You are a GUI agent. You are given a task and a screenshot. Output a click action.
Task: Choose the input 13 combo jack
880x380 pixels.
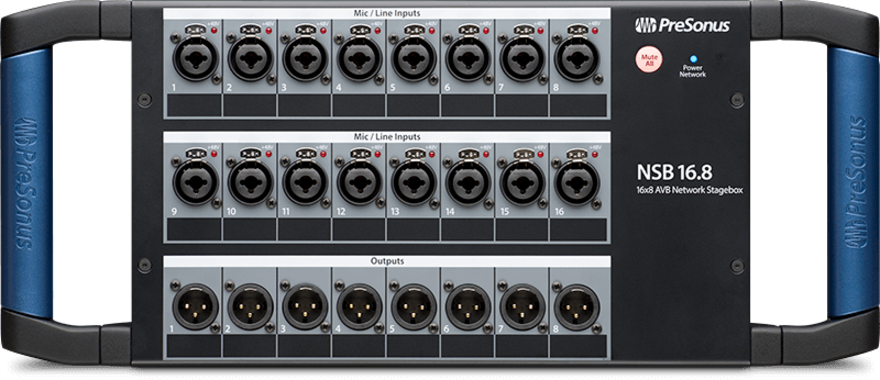[414, 182]
